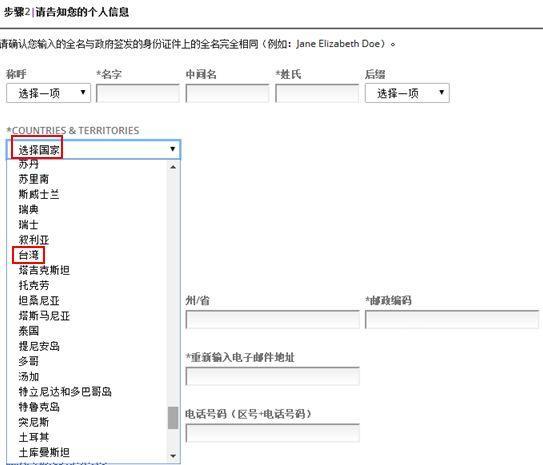Click the 电话号码 phone number field
The height and width of the screenshot is (465, 543).
[273, 433]
